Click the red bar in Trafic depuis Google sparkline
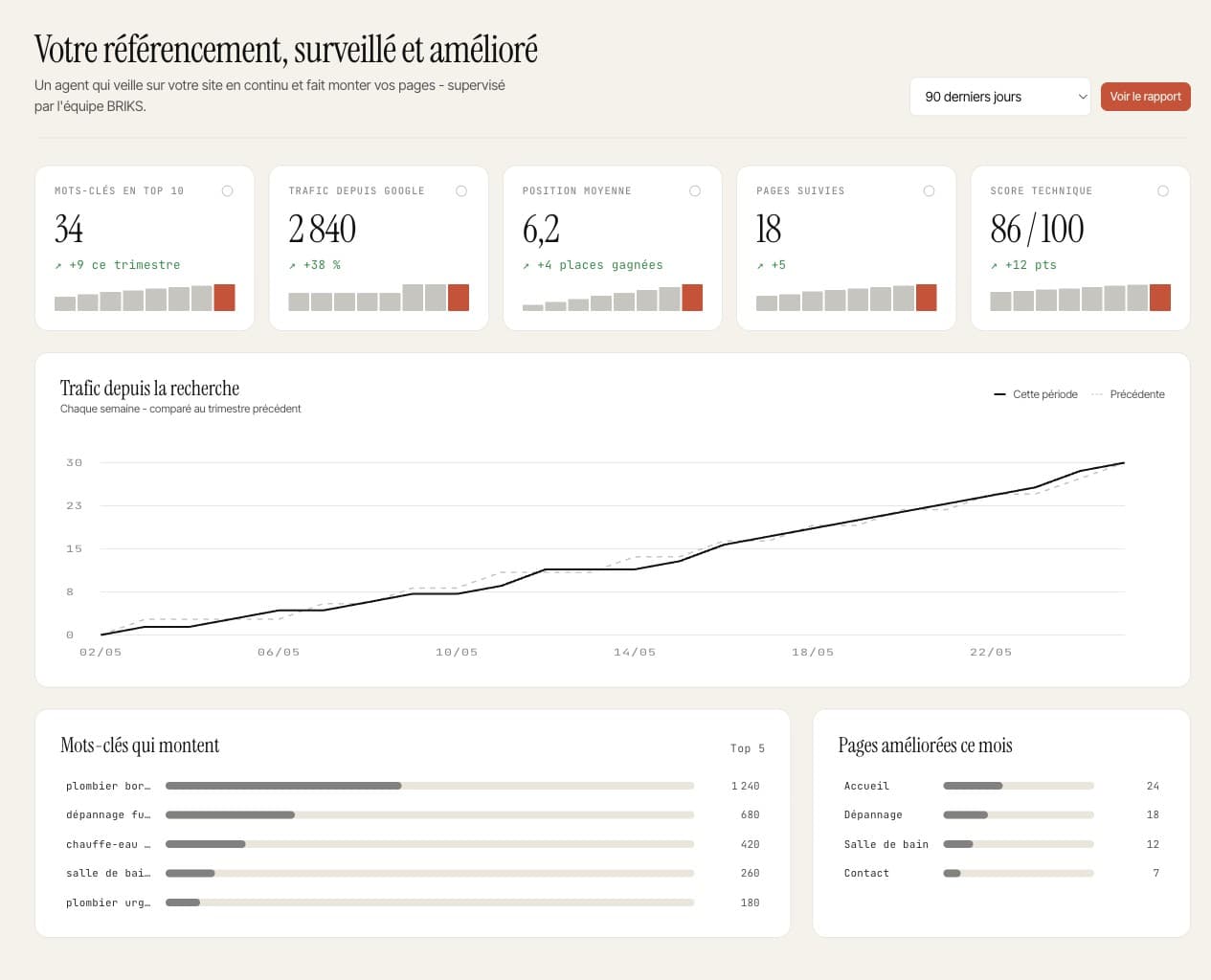The image size is (1211, 980). point(459,298)
